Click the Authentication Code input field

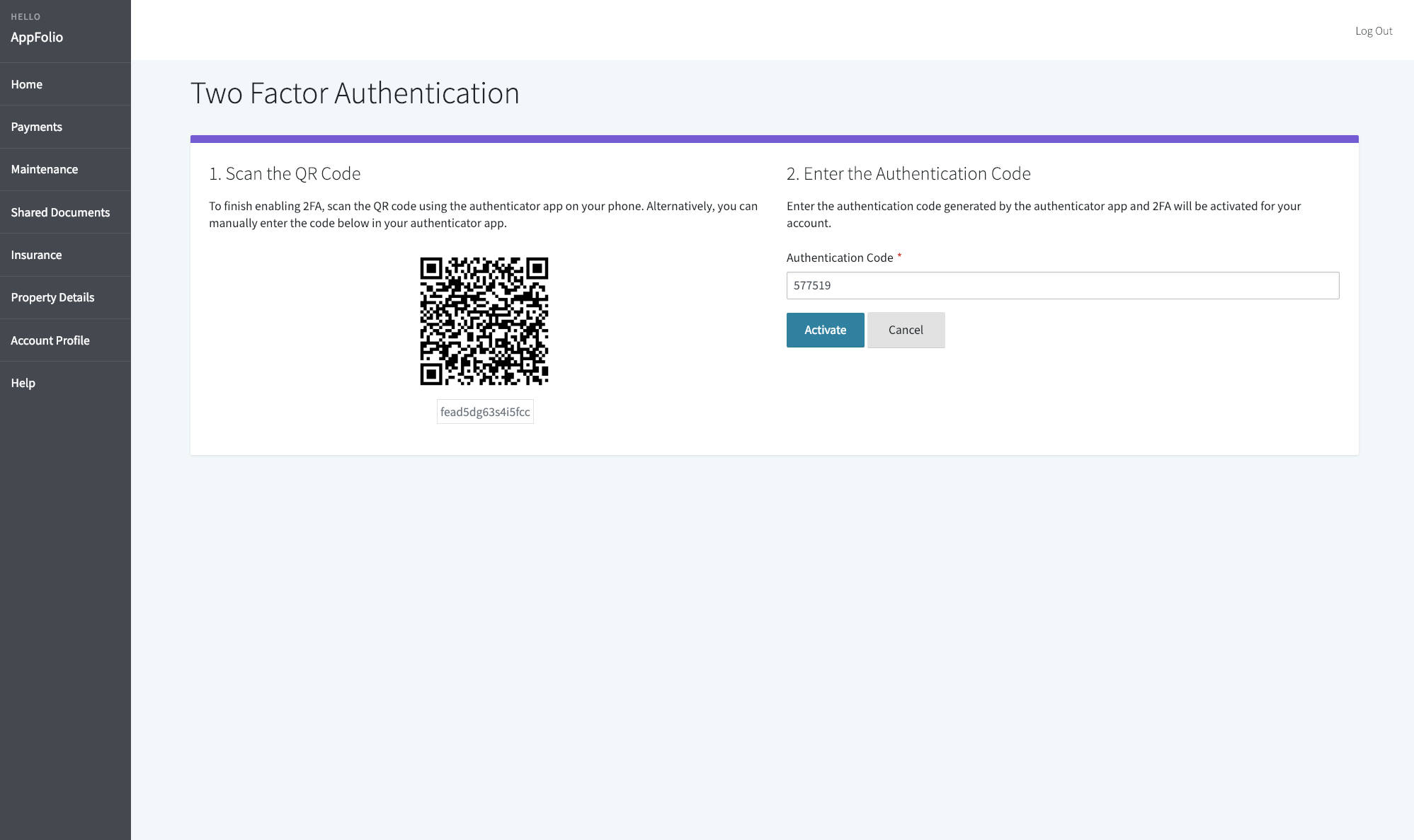[1062, 285]
